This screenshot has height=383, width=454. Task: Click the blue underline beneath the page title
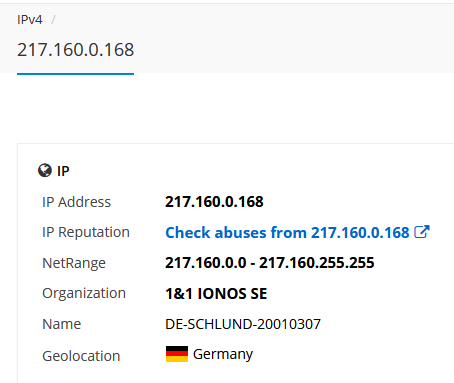tap(76, 74)
